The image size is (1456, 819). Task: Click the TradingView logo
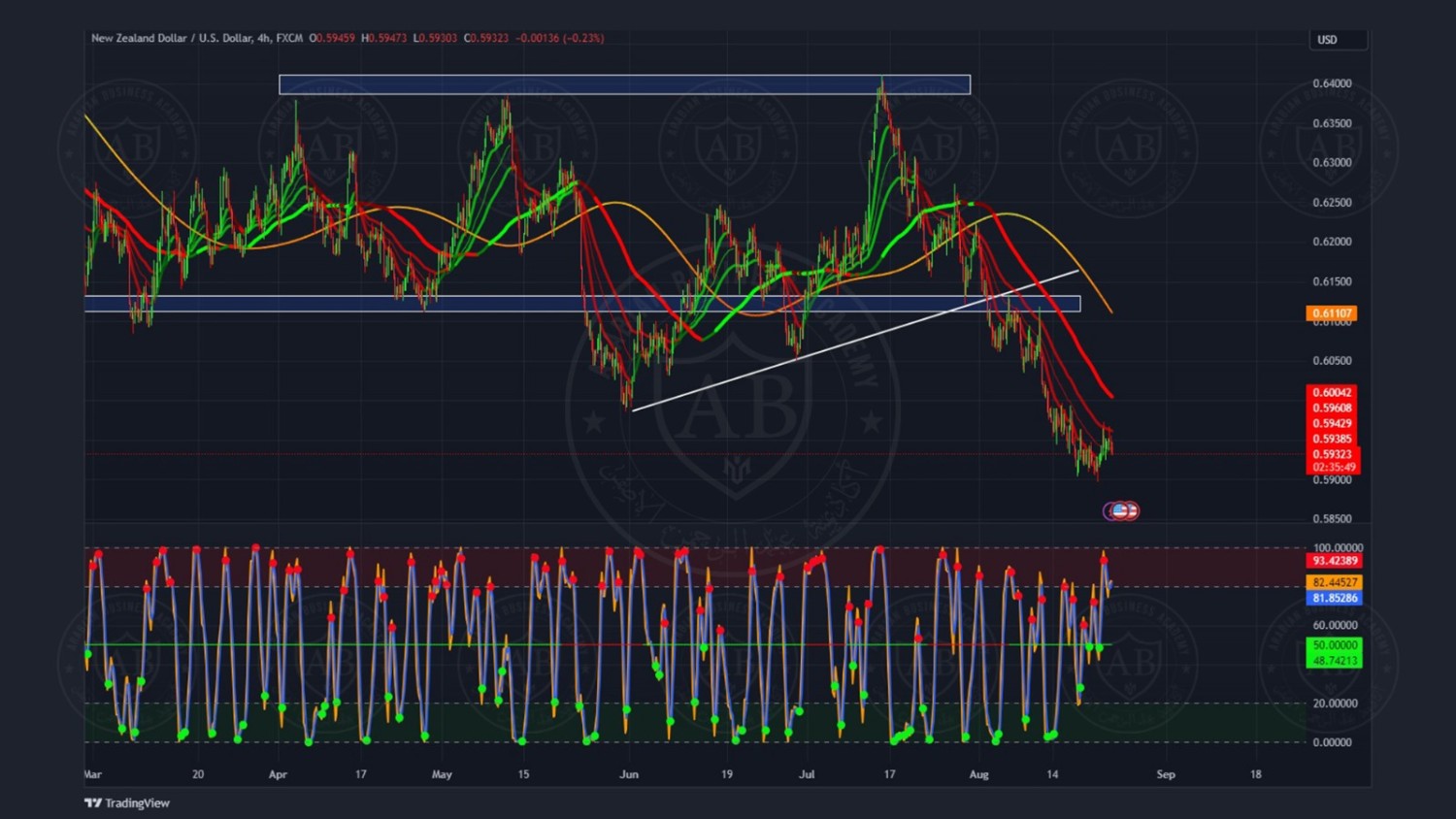(x=126, y=803)
